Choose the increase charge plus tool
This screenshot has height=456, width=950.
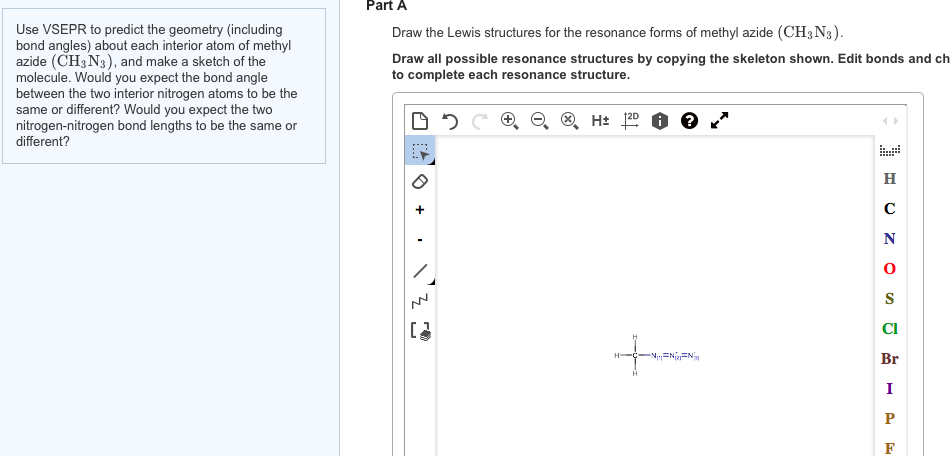coord(420,210)
